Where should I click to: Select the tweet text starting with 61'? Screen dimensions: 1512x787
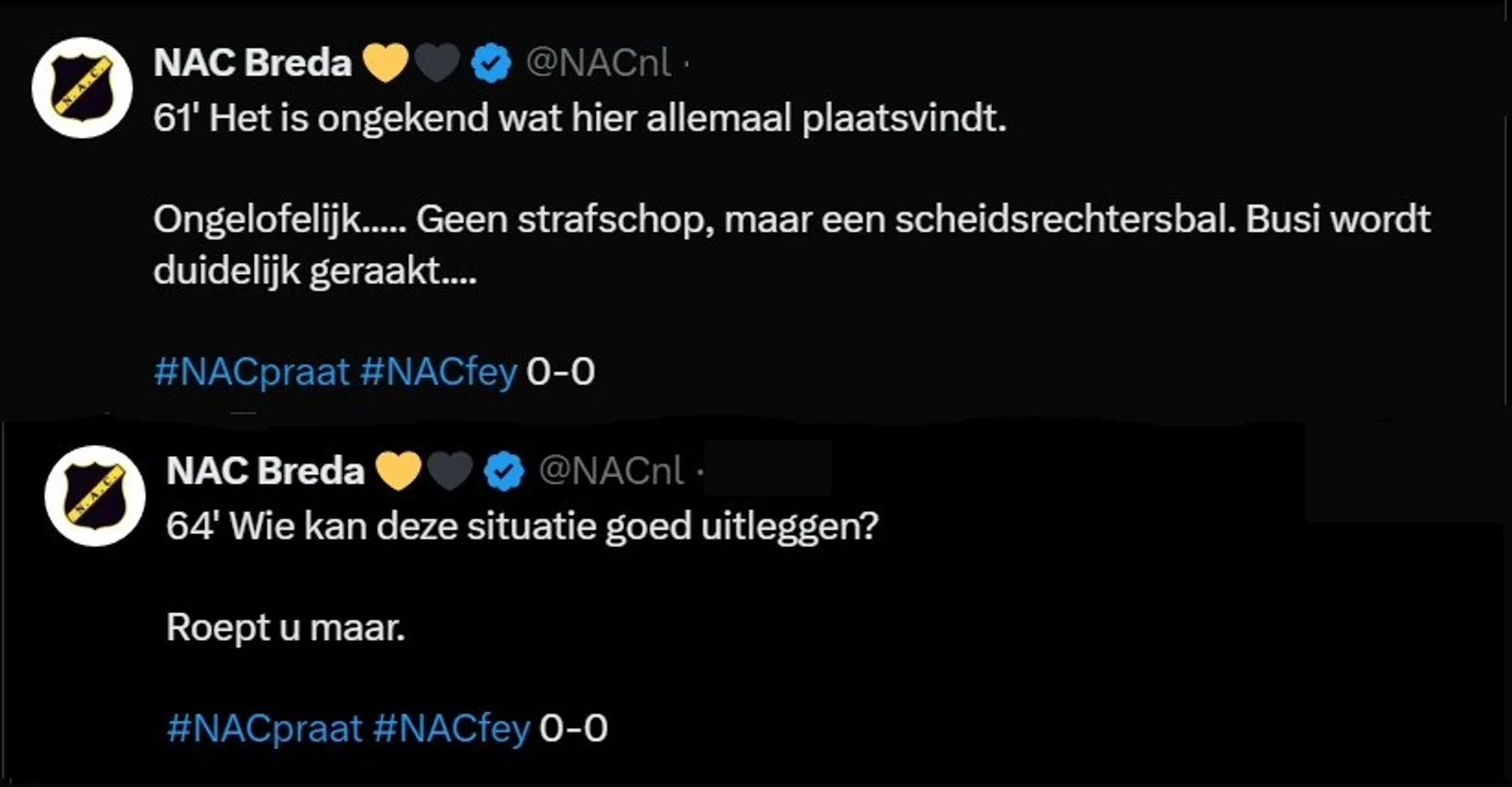[x=580, y=118]
